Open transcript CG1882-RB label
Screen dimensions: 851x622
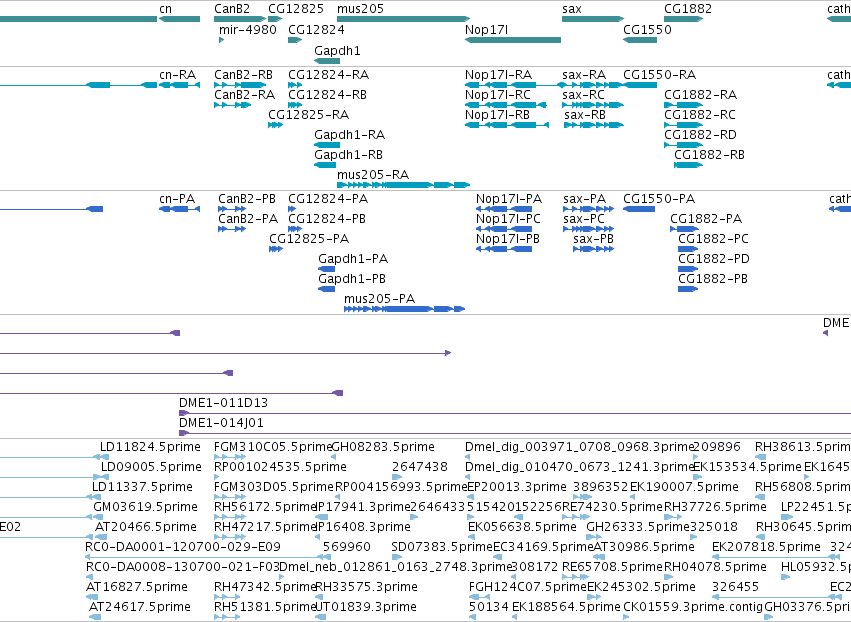point(709,155)
